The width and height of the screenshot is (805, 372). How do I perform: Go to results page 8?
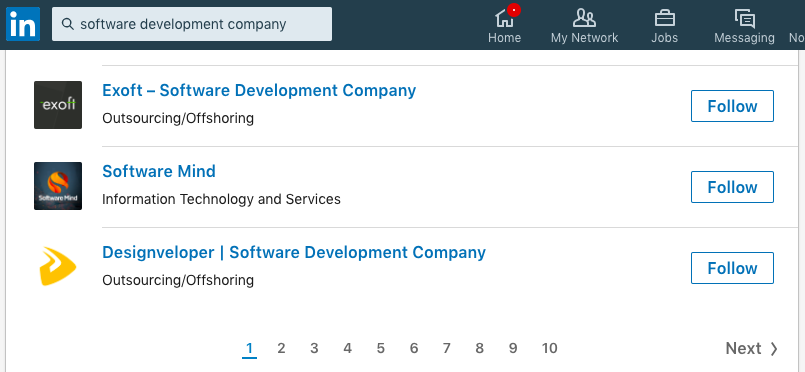(x=480, y=348)
